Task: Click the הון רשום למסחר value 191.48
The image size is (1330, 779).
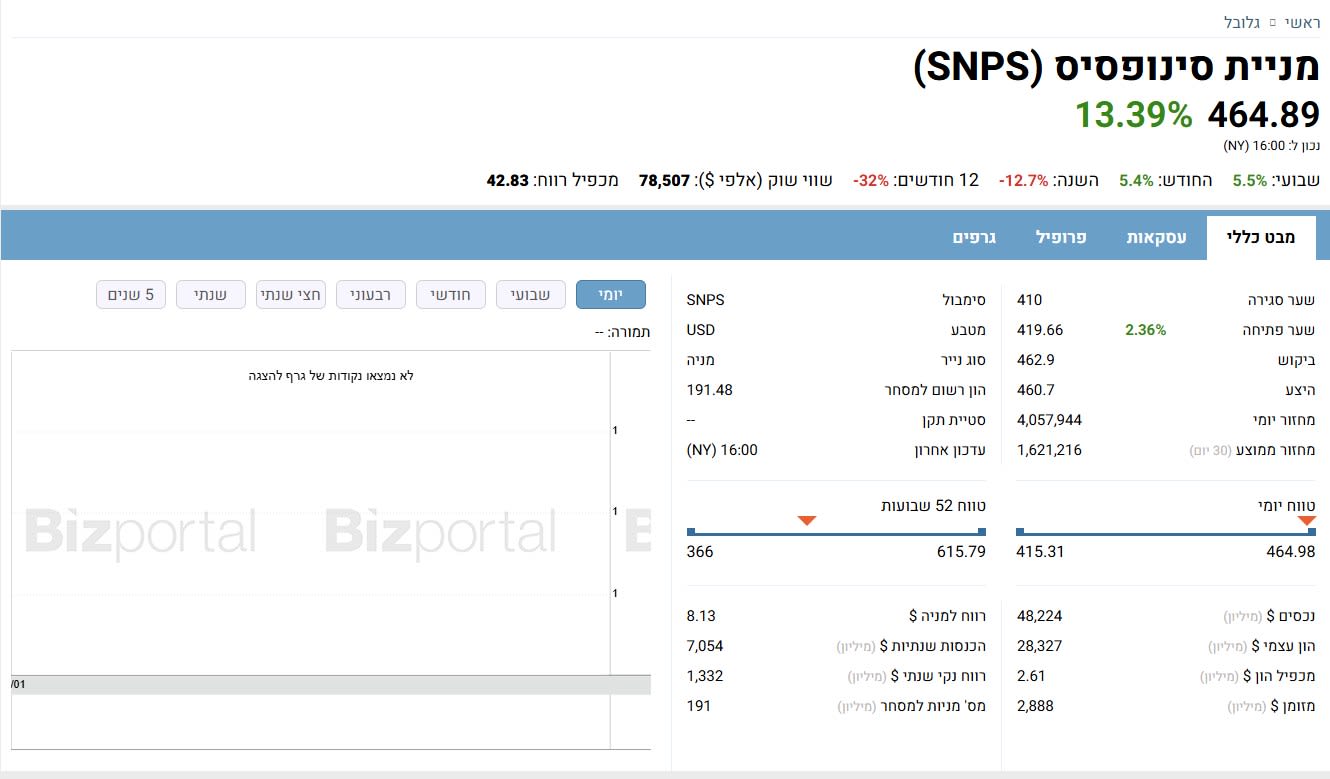Action: 710,390
